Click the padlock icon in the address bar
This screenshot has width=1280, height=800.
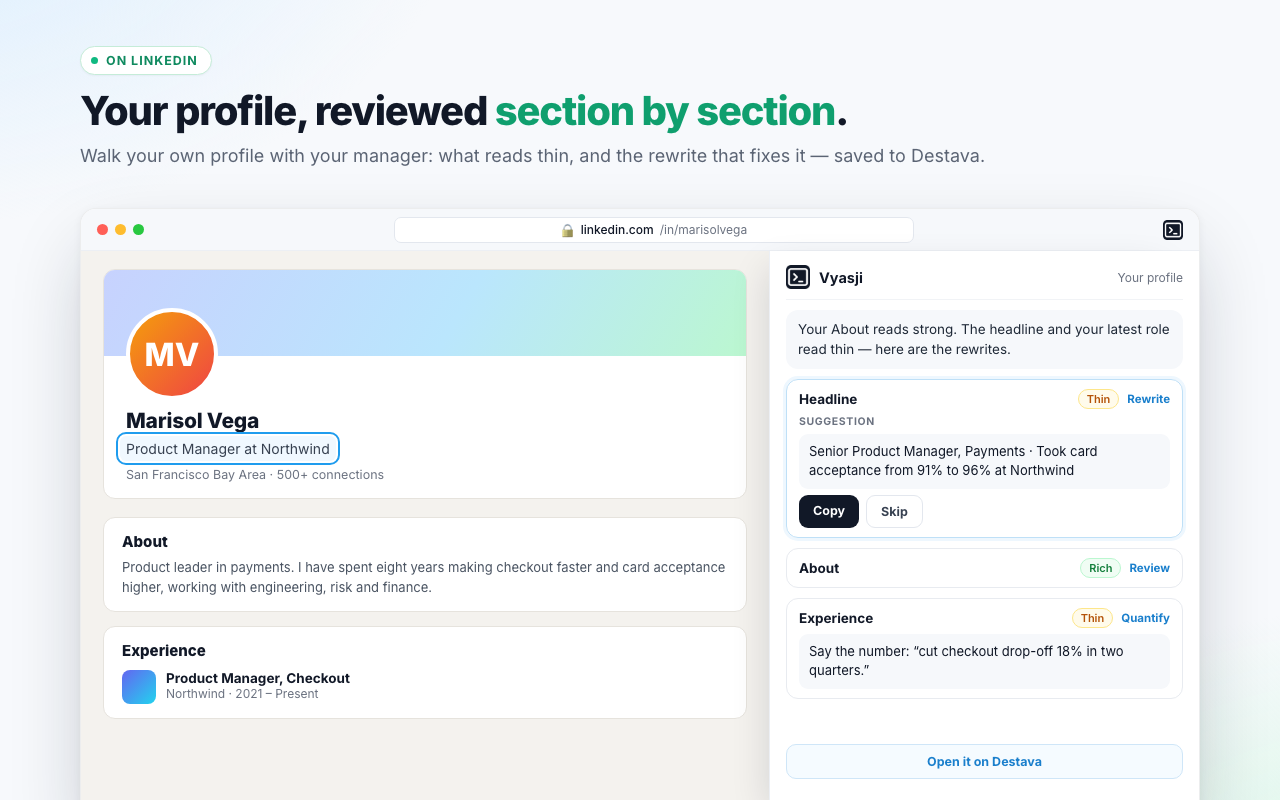568,230
